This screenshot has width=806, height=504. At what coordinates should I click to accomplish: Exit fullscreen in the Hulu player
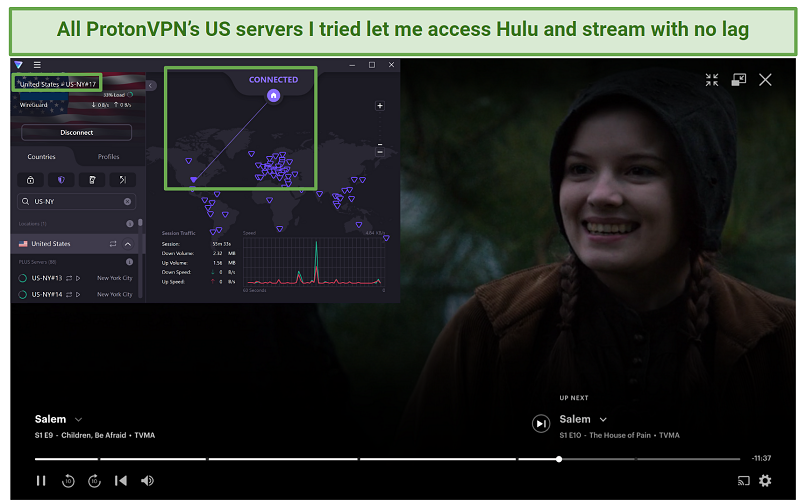(x=712, y=80)
